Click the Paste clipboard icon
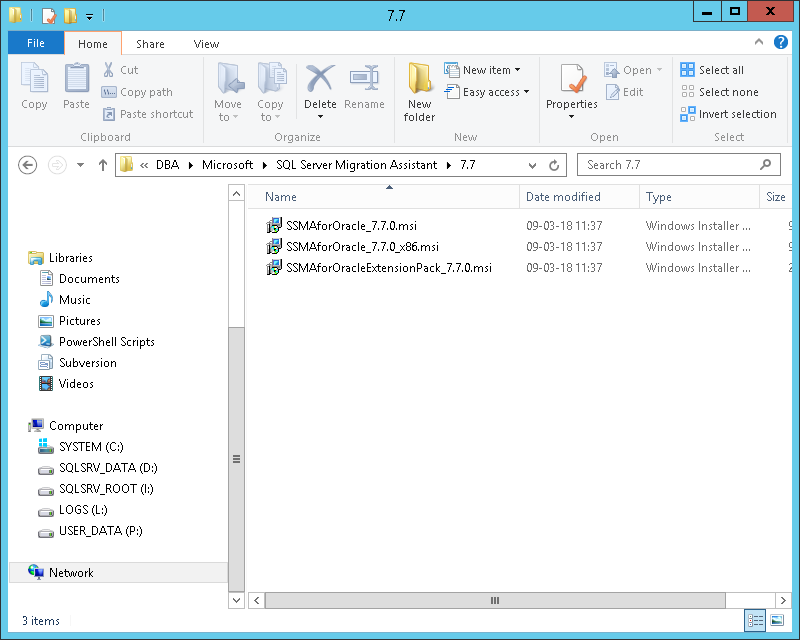Viewport: 801px width, 640px height. click(x=77, y=78)
